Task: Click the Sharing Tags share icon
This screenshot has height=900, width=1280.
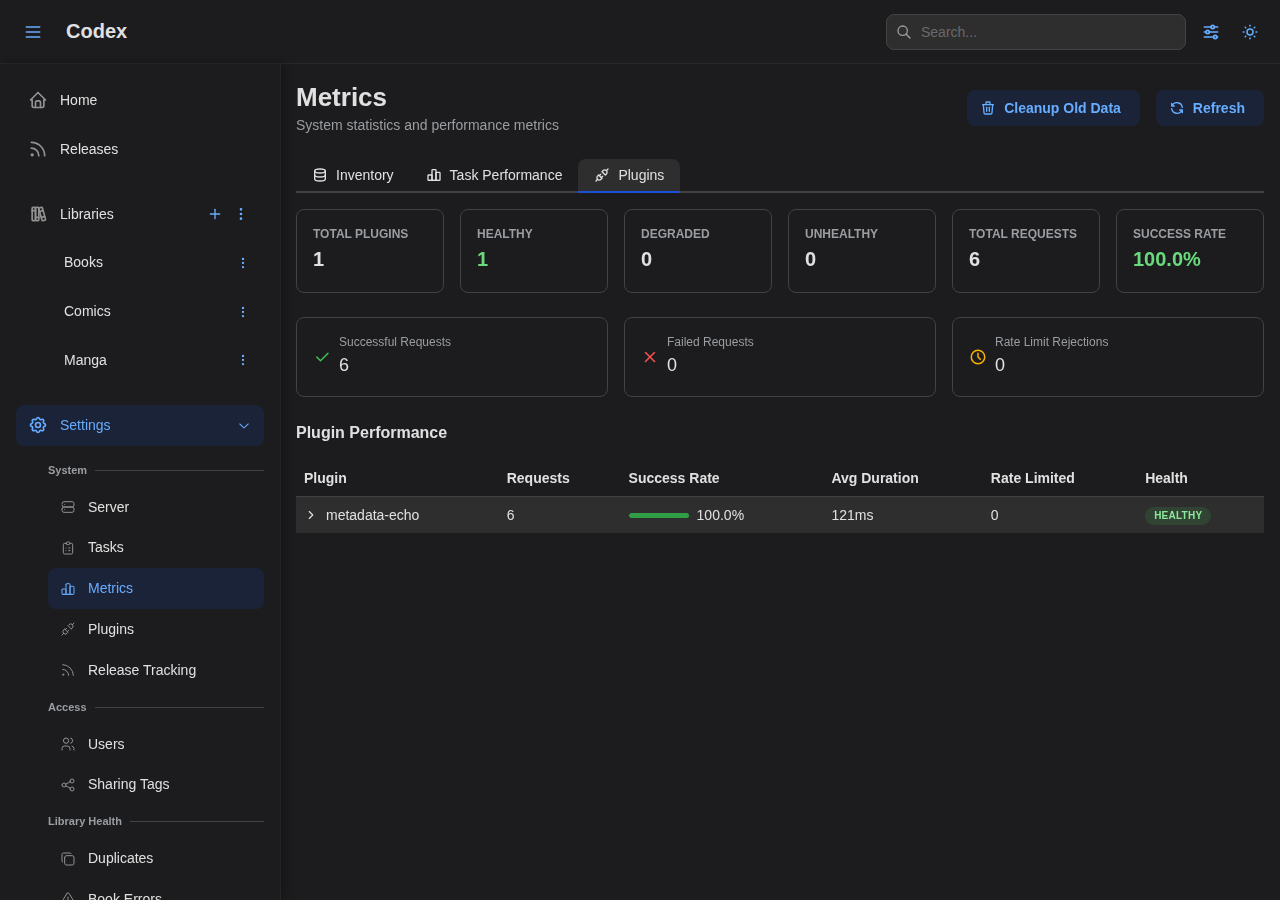Action: pos(68,785)
